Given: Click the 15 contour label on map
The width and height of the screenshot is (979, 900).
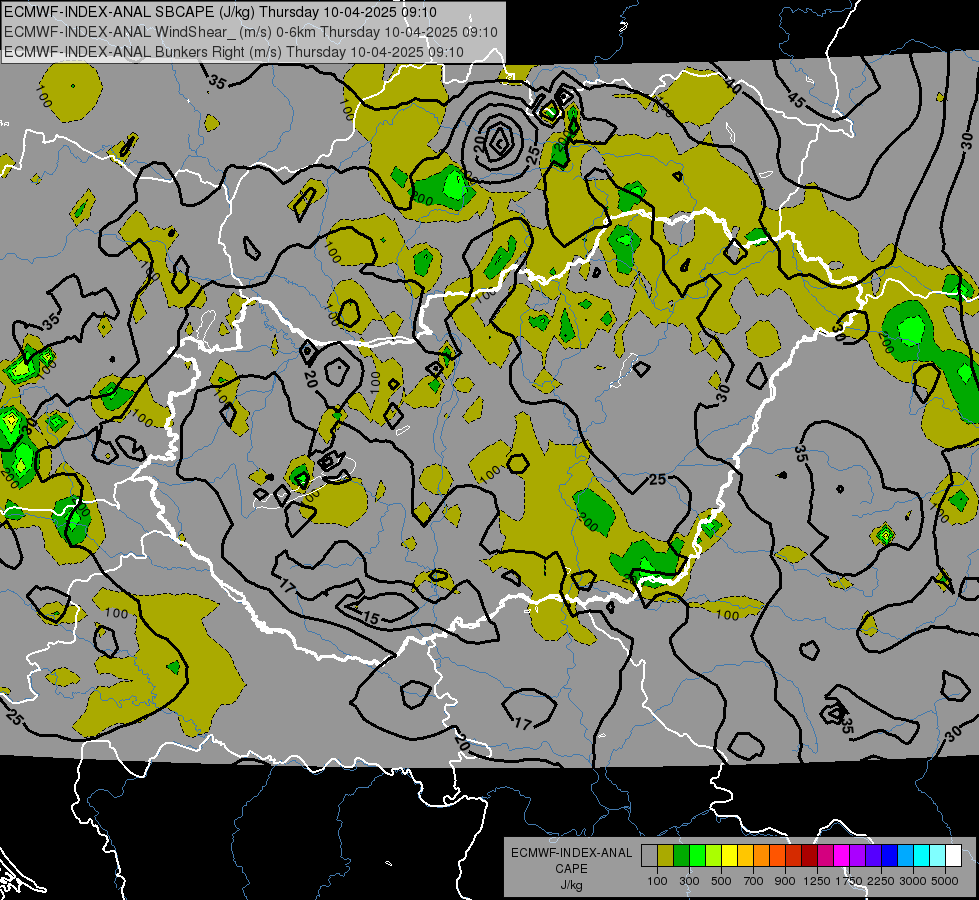Looking at the screenshot, I should (370, 618).
